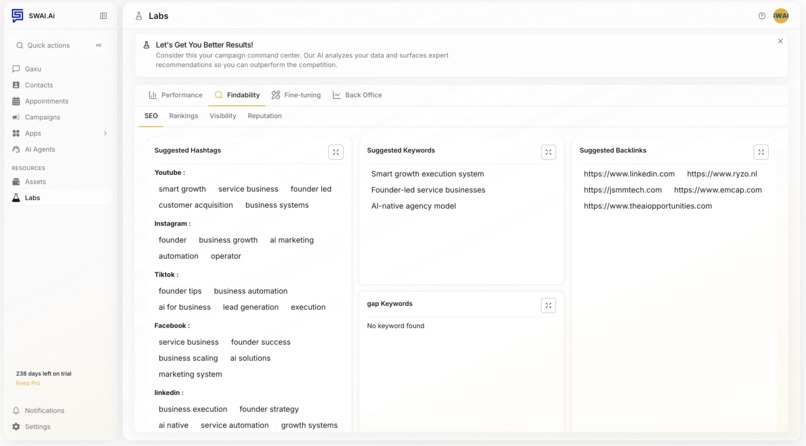Click the 'ai marketing' Instagram hashtag

point(291,240)
